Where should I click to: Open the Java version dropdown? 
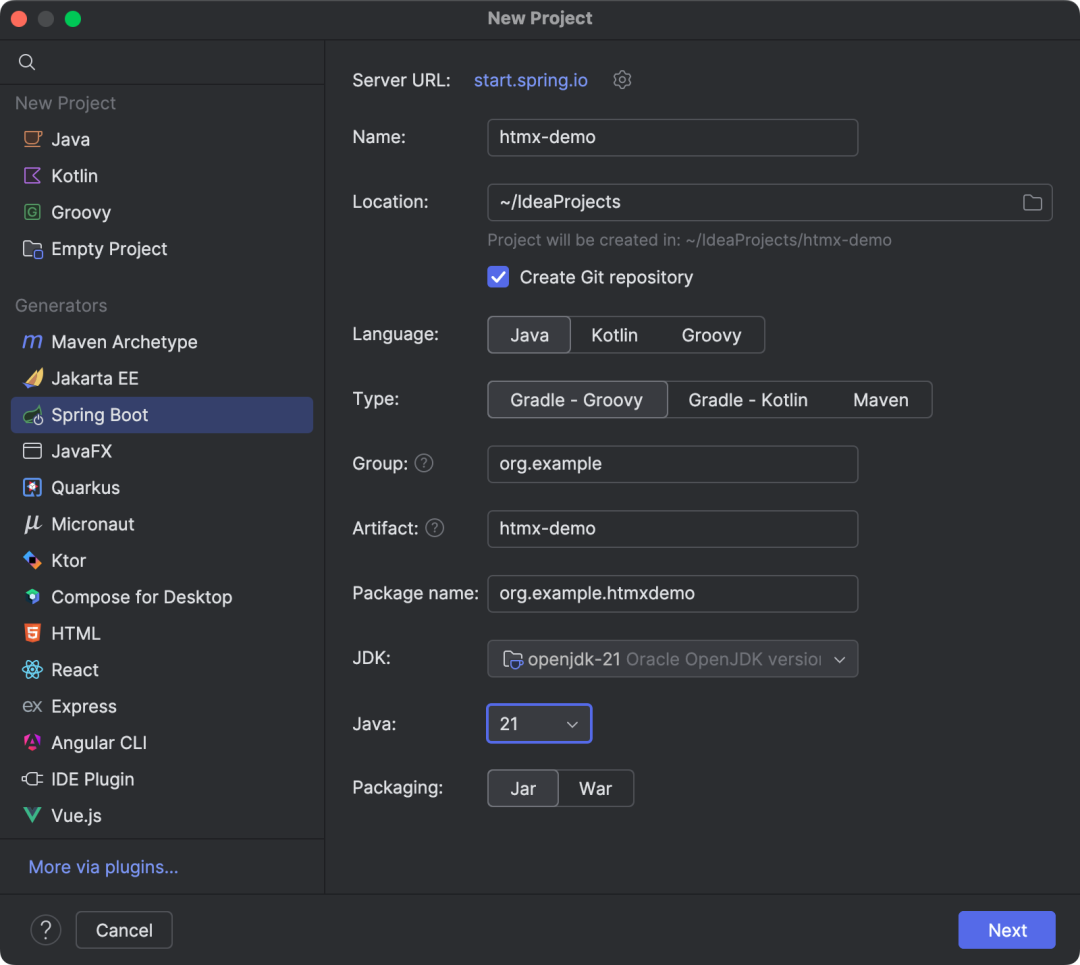click(x=539, y=724)
